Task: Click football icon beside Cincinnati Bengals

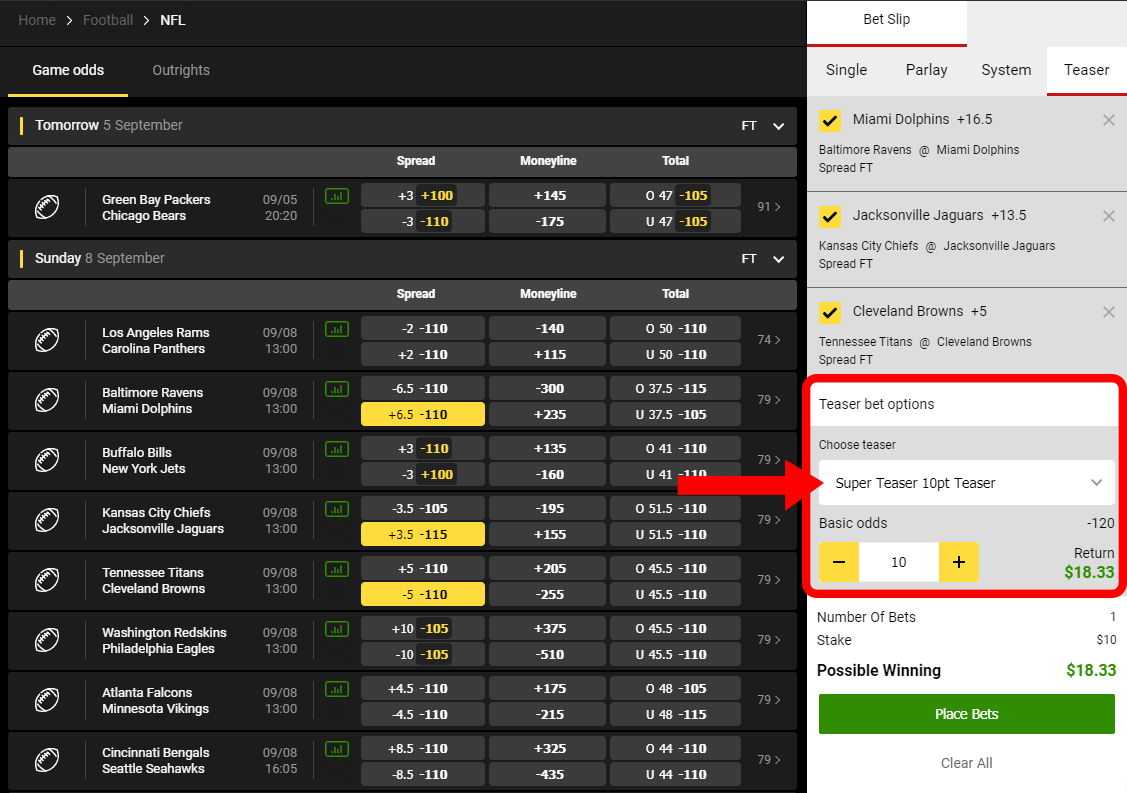Action: click(47, 760)
